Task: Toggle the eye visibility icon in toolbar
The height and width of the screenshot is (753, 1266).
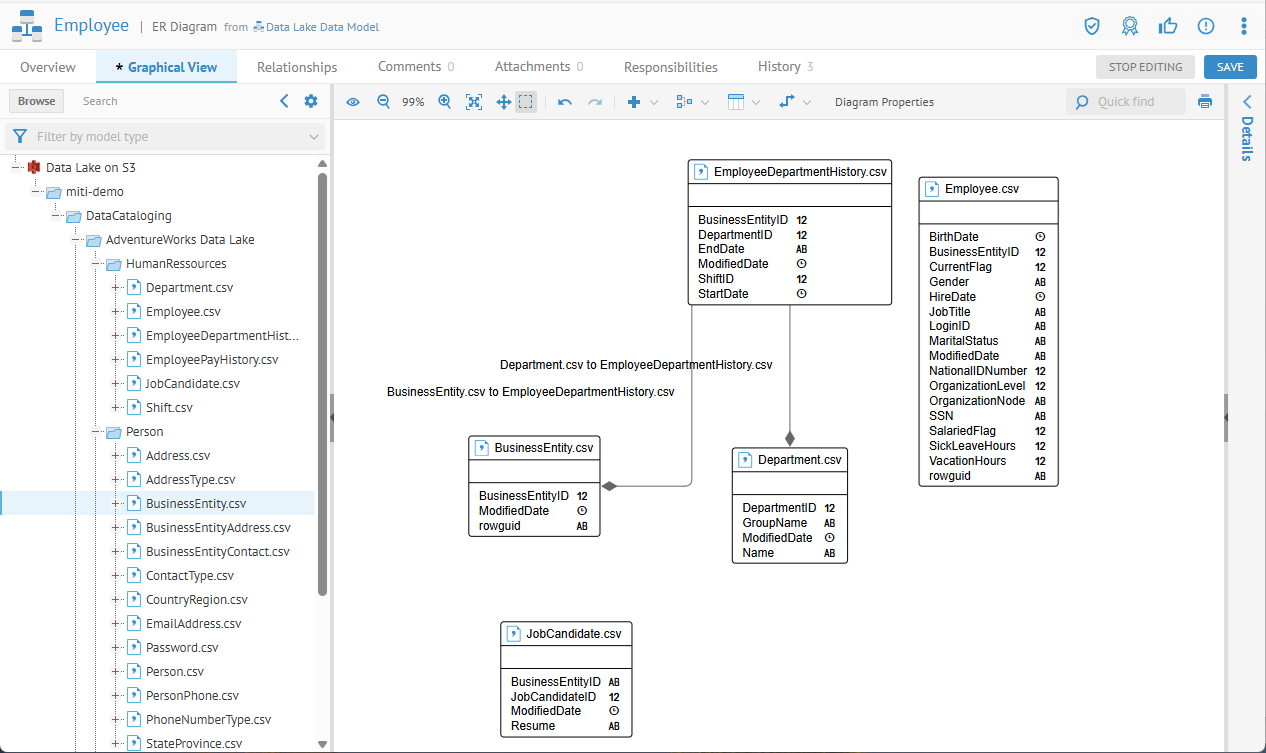Action: [352, 102]
